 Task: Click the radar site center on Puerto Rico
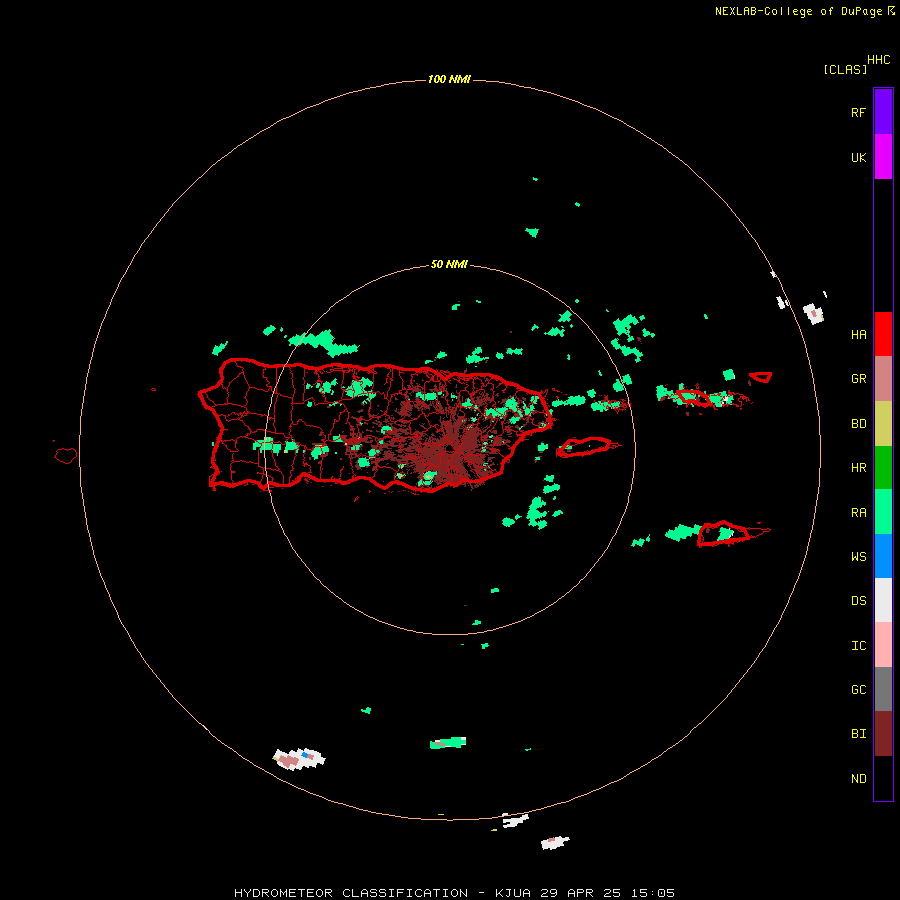(x=450, y=449)
